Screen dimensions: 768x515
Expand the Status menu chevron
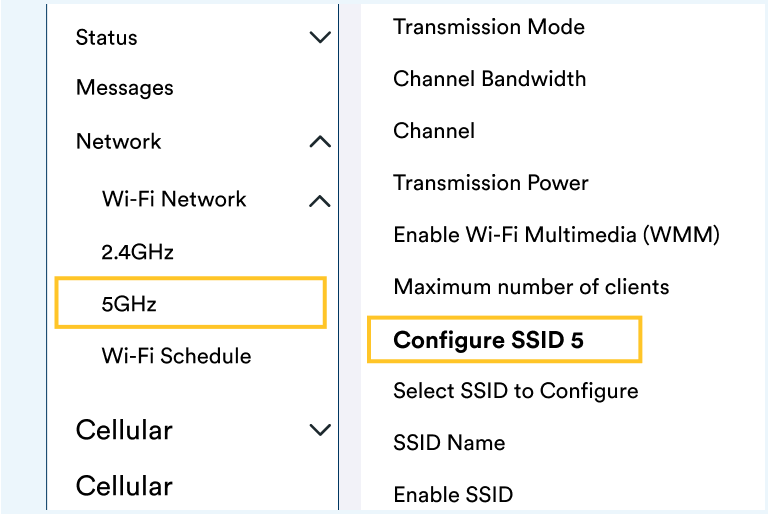[320, 37]
